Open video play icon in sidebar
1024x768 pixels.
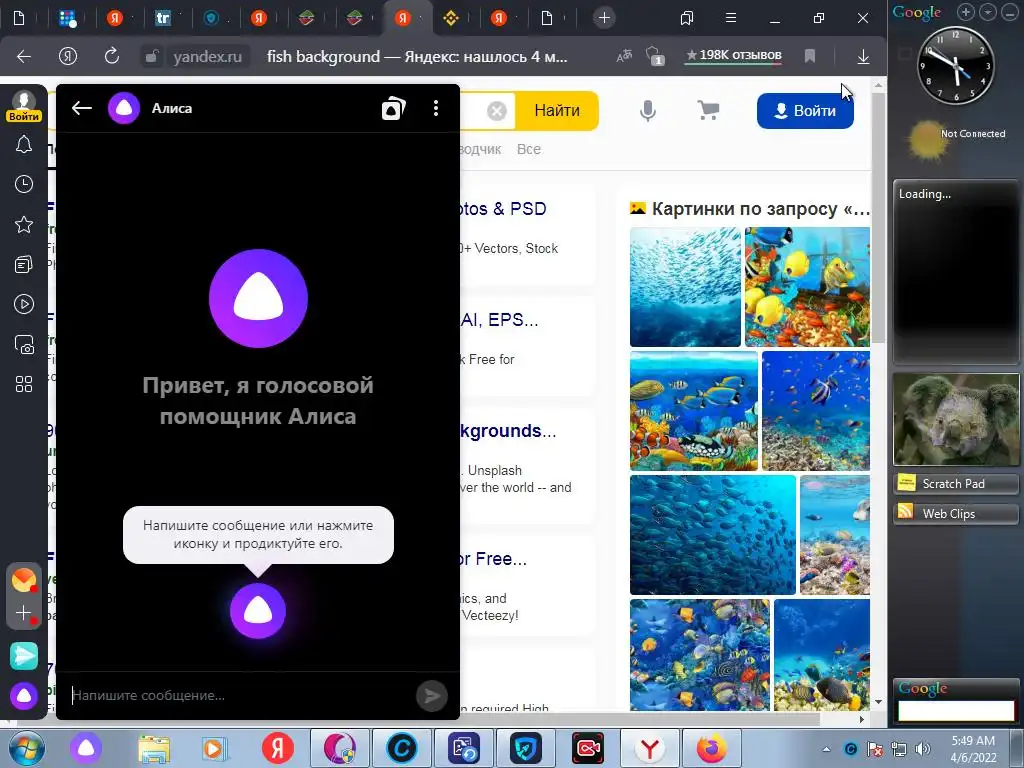pos(24,304)
